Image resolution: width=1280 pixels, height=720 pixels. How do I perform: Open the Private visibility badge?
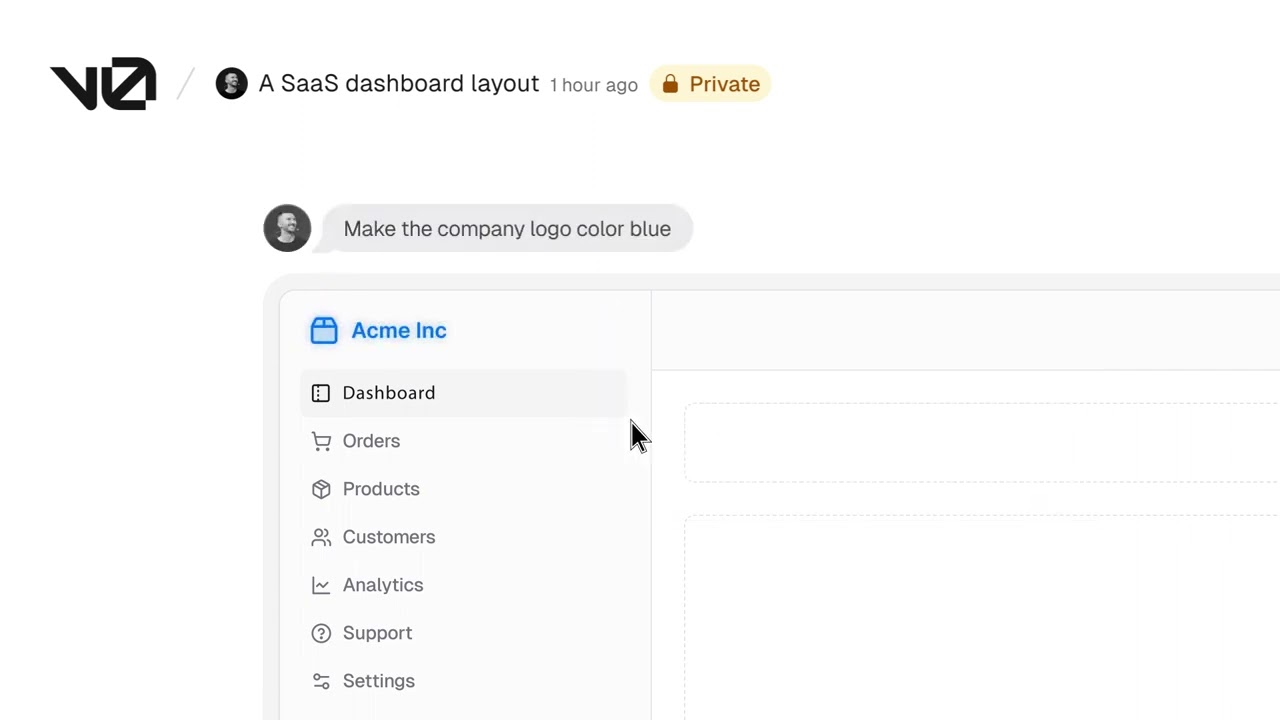711,84
